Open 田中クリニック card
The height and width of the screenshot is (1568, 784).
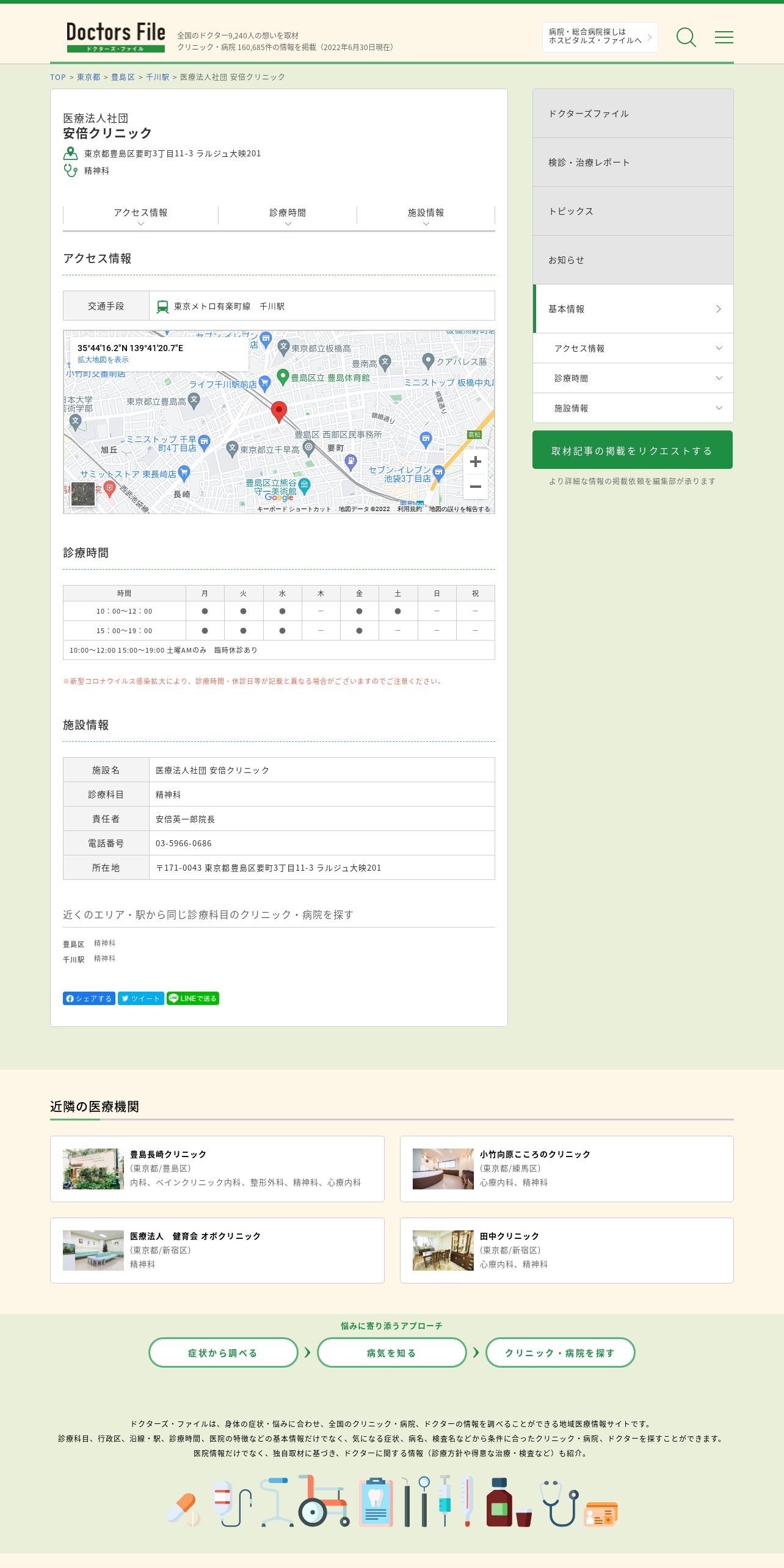(x=567, y=1250)
